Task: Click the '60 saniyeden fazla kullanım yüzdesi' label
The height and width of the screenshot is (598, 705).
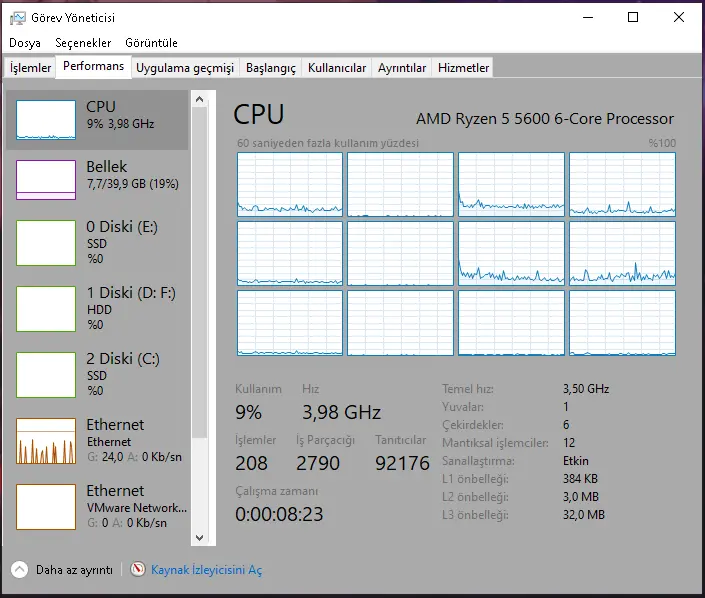Action: [328, 143]
